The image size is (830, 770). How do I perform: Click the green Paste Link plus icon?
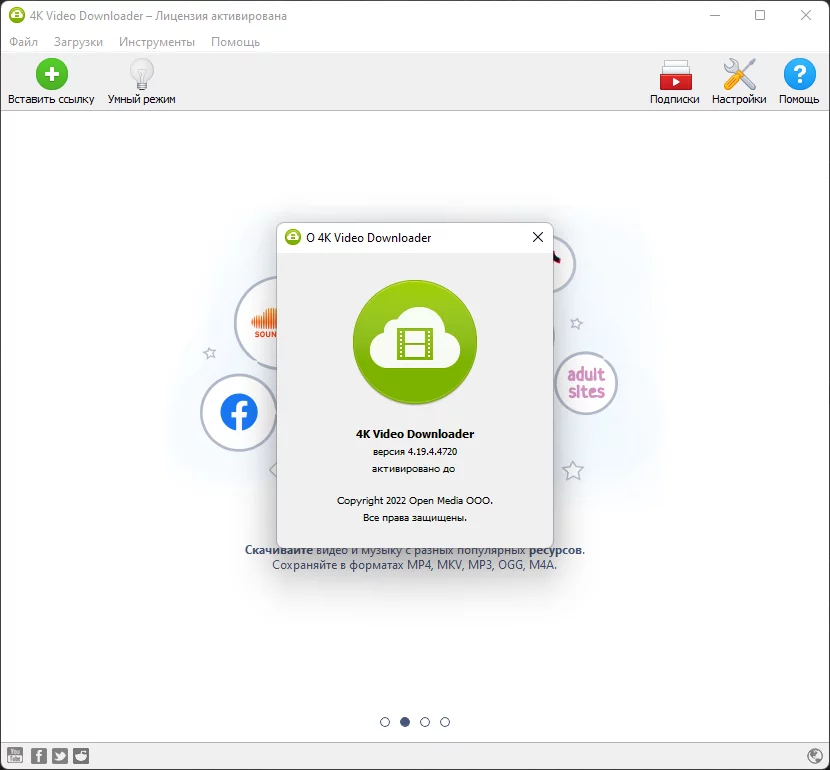52,74
